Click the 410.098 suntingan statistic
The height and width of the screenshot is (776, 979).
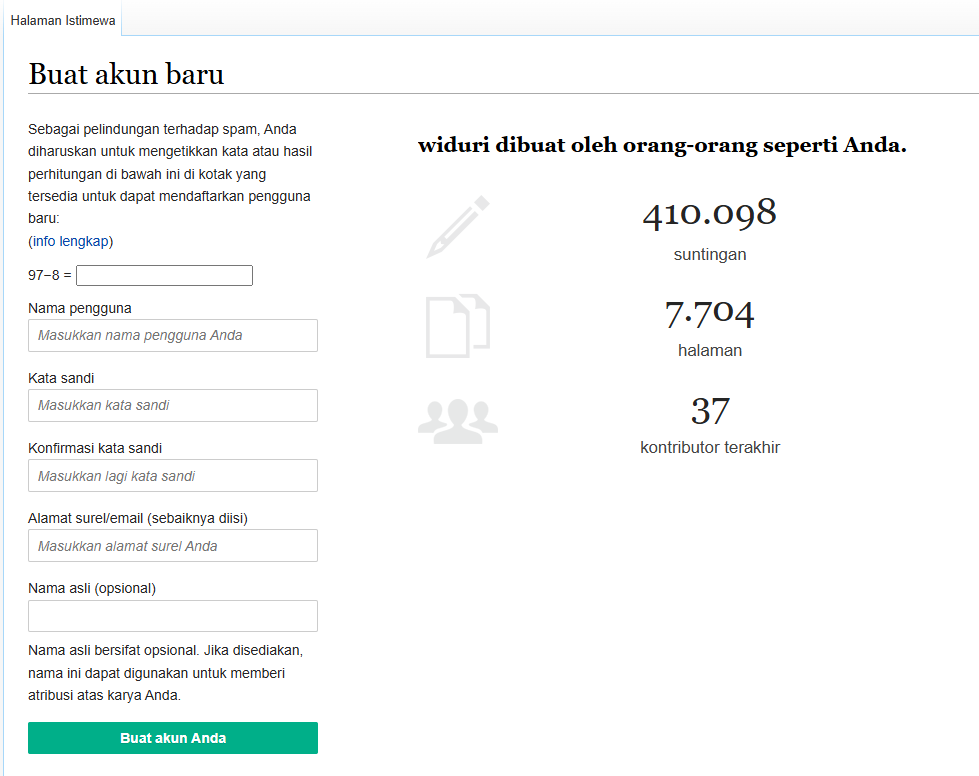(x=710, y=228)
